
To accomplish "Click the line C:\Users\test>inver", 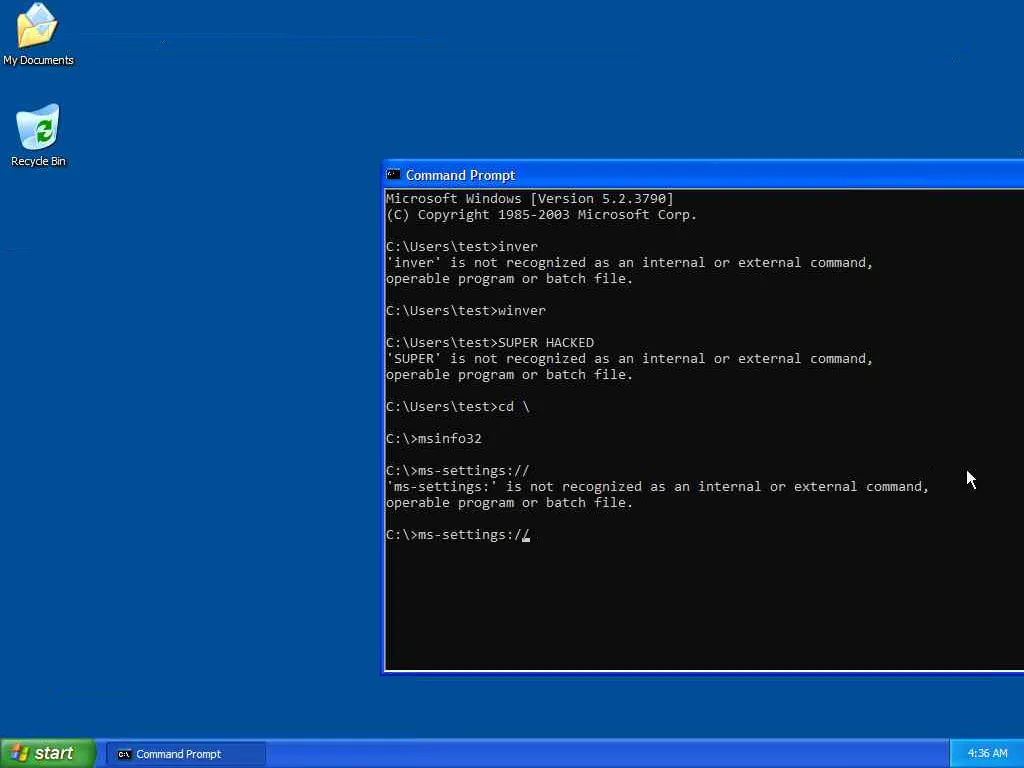I will point(462,247).
